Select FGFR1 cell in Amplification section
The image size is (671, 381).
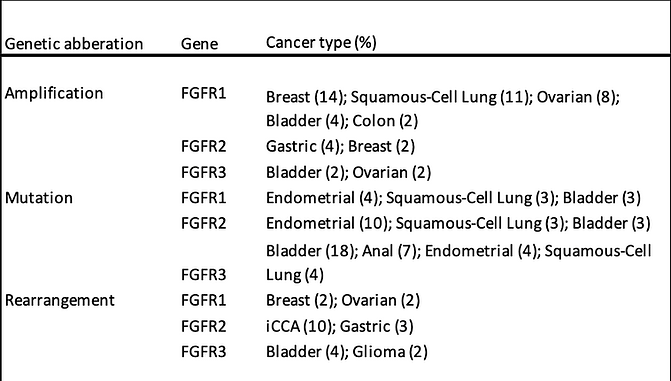click(x=203, y=93)
